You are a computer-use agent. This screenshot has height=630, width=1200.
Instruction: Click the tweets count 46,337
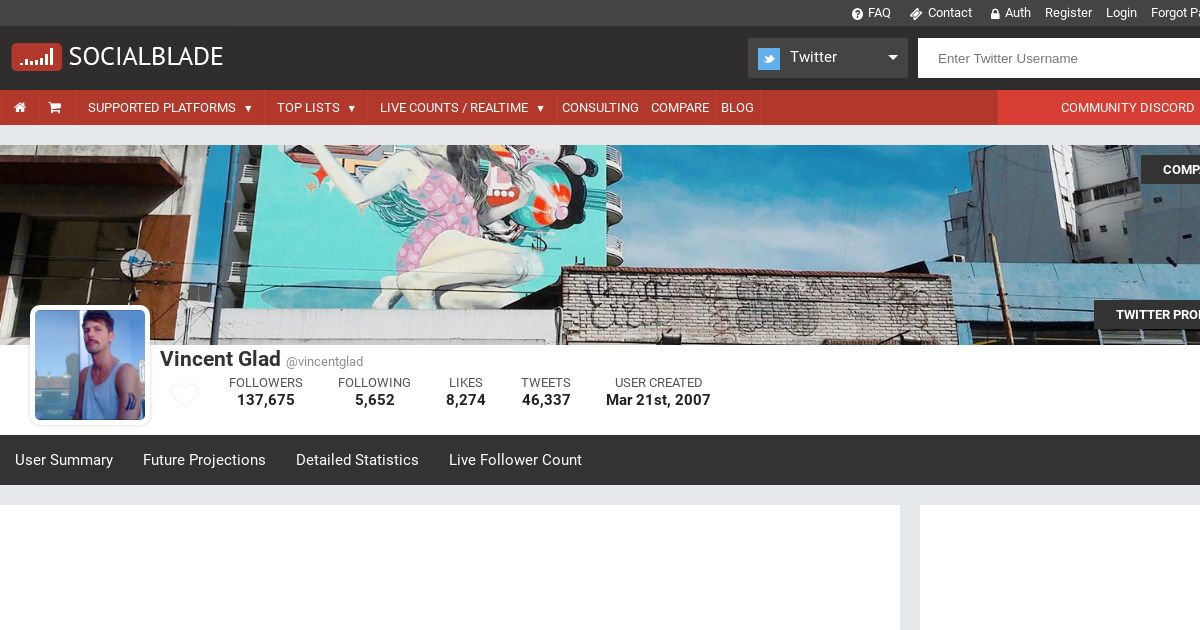pyautogui.click(x=546, y=400)
